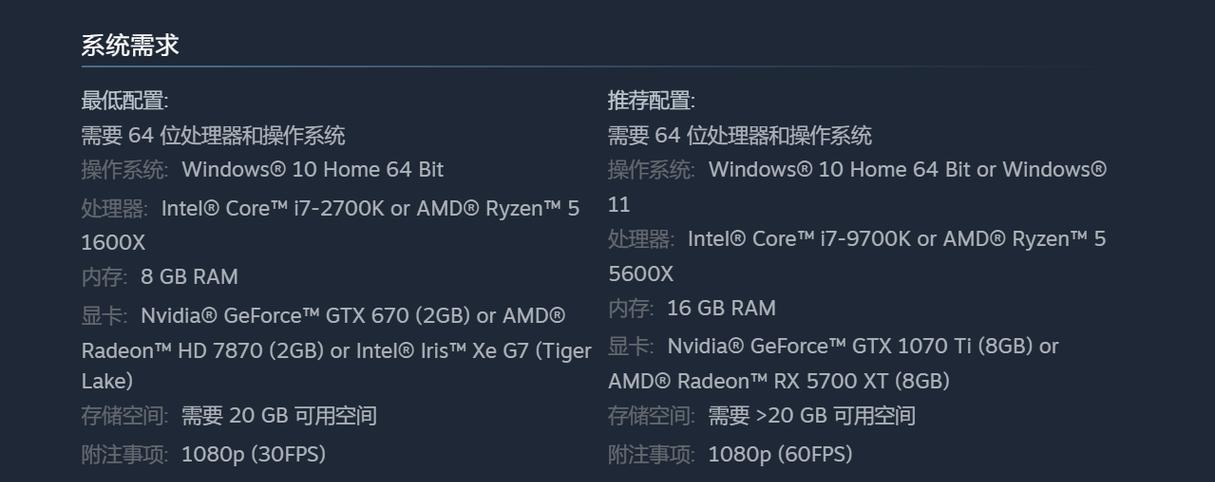Click the 1080p (30FPS) note
This screenshot has width=1215, height=482.
(254, 455)
